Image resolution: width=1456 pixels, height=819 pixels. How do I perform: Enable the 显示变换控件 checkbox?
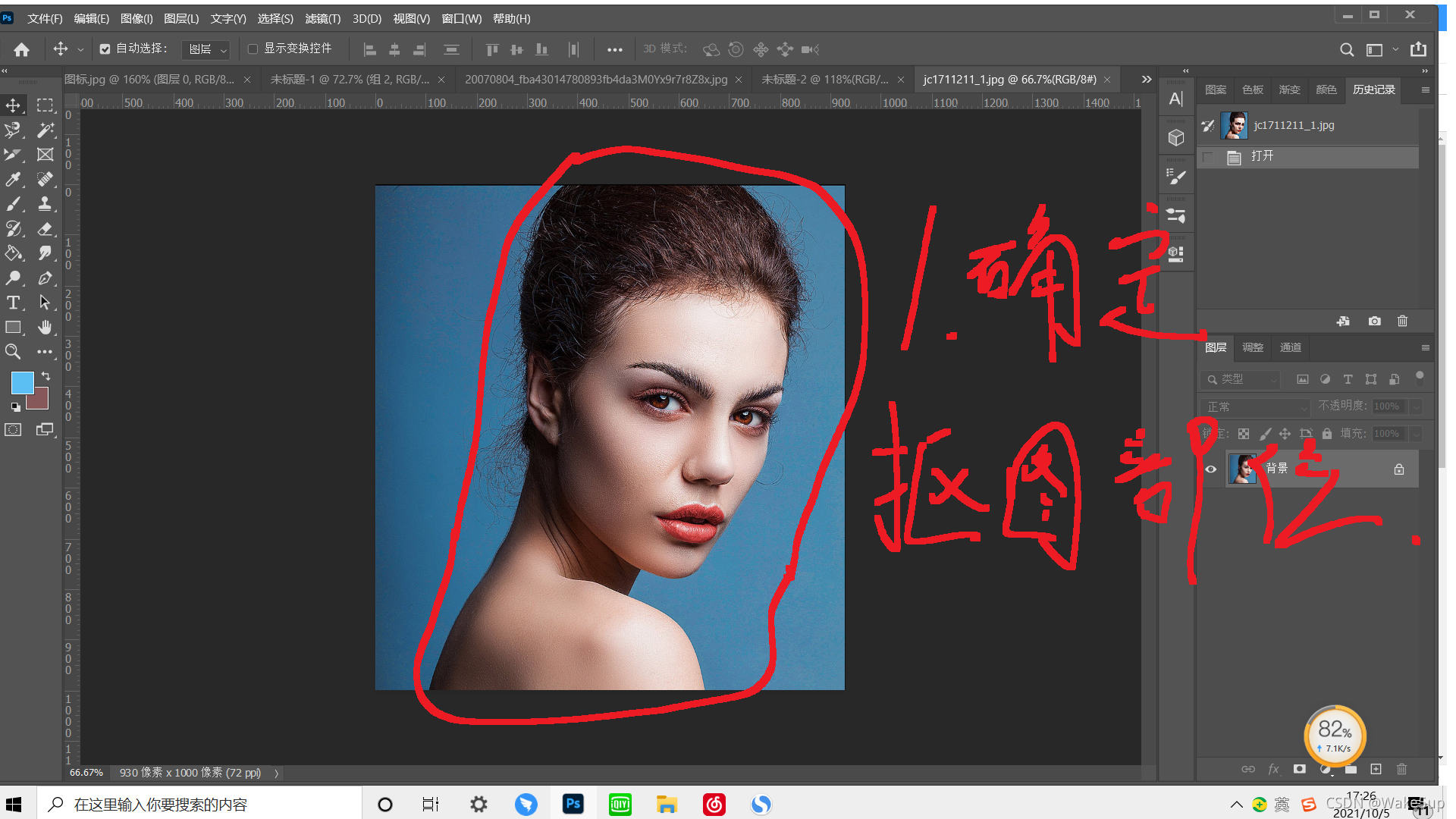(x=253, y=49)
